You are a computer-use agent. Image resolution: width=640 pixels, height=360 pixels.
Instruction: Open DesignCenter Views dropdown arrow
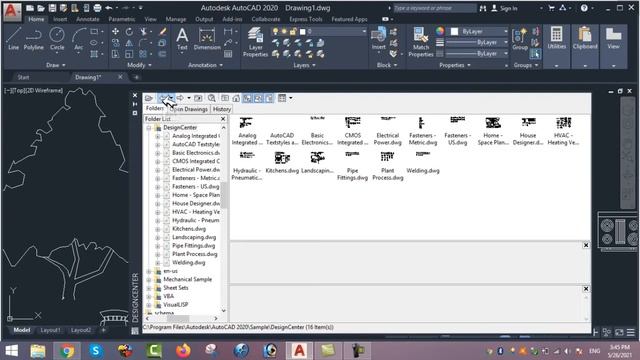coord(291,98)
